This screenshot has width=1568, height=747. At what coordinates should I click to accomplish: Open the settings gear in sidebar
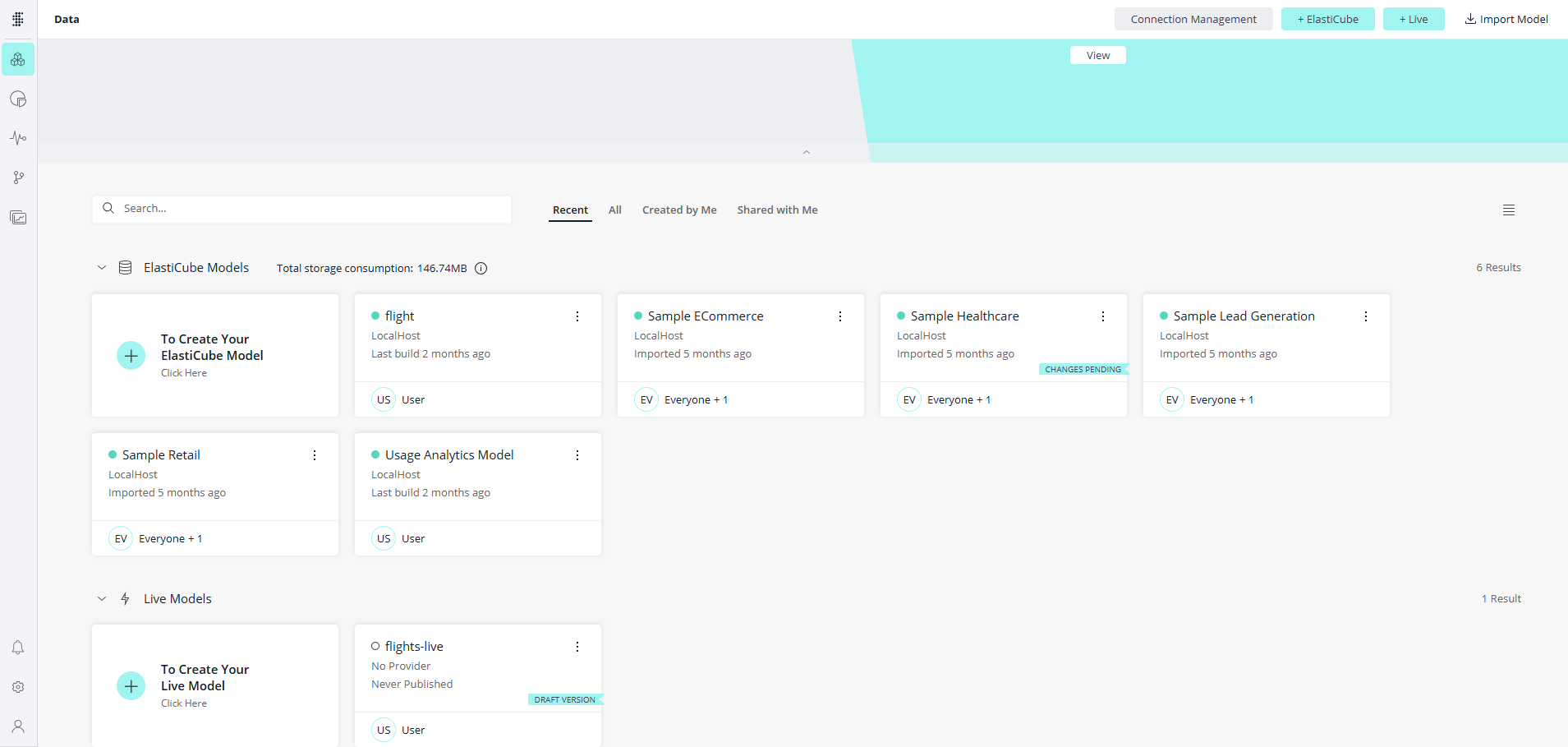18,687
